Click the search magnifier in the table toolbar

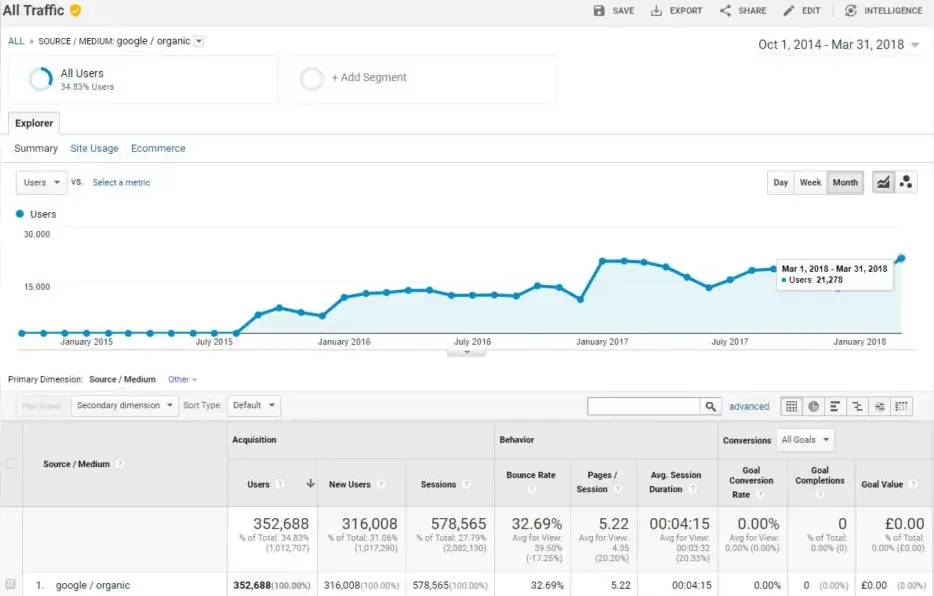tap(710, 406)
